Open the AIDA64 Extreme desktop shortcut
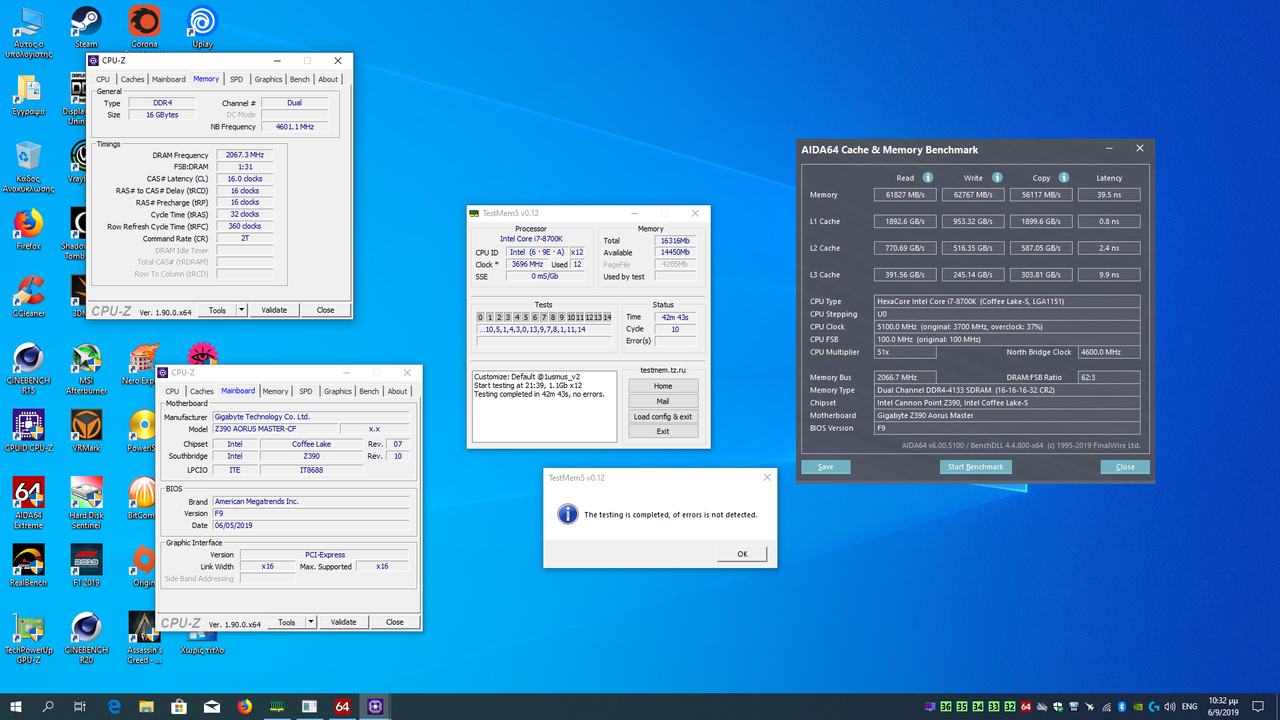This screenshot has width=1280, height=720. click(28, 502)
